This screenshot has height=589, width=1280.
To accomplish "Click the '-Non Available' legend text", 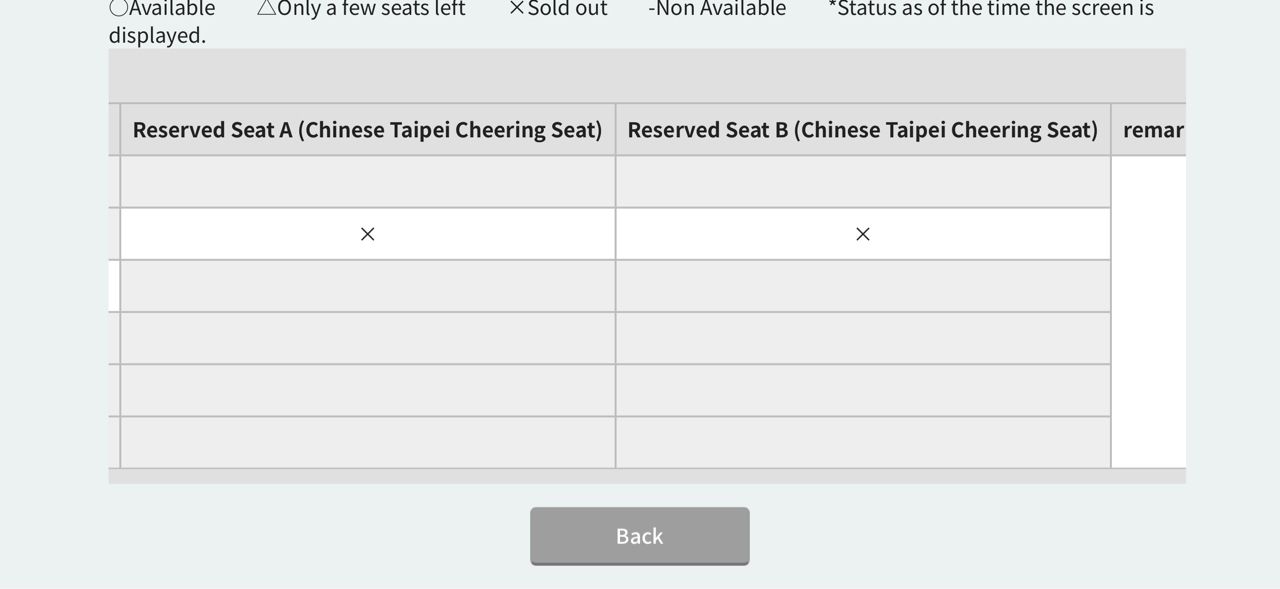I will click(x=717, y=8).
